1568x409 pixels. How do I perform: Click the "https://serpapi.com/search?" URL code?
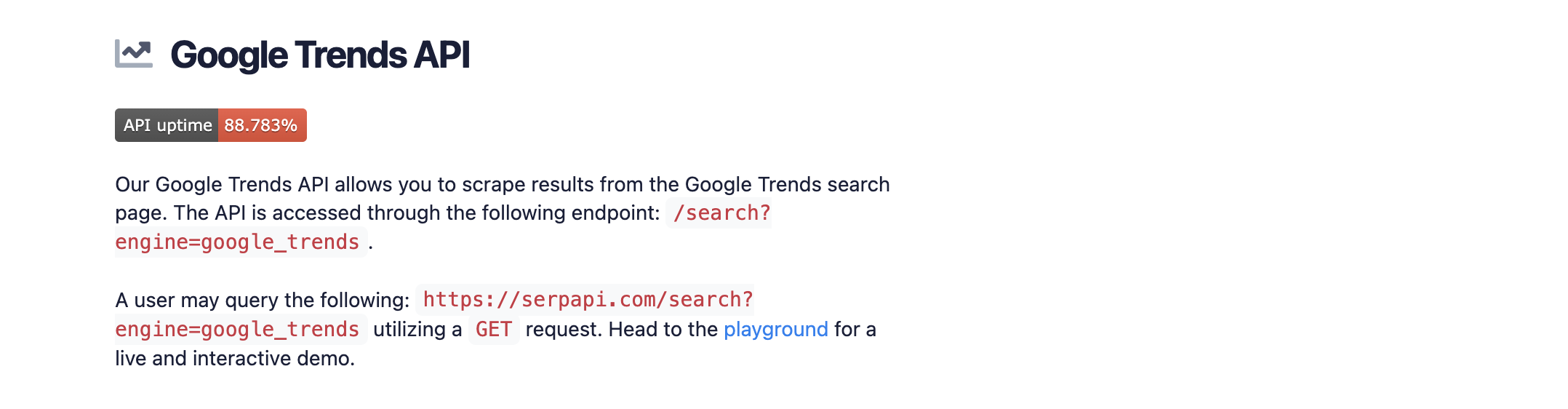(x=588, y=300)
